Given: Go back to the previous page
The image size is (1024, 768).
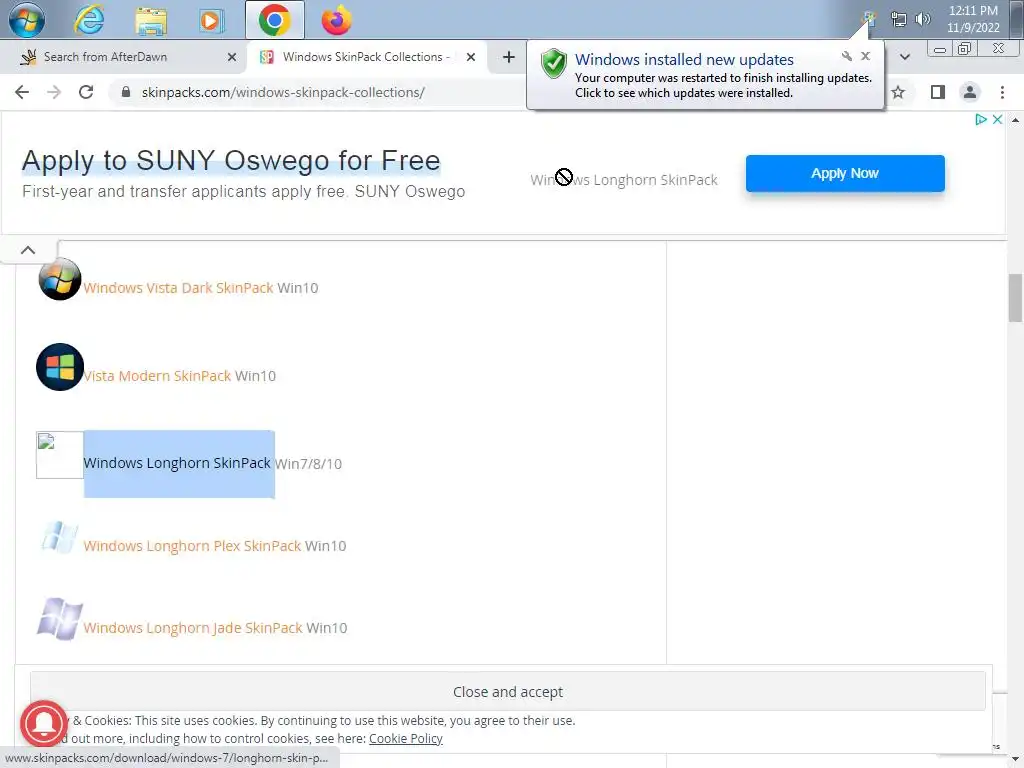Looking at the screenshot, I should [22, 92].
